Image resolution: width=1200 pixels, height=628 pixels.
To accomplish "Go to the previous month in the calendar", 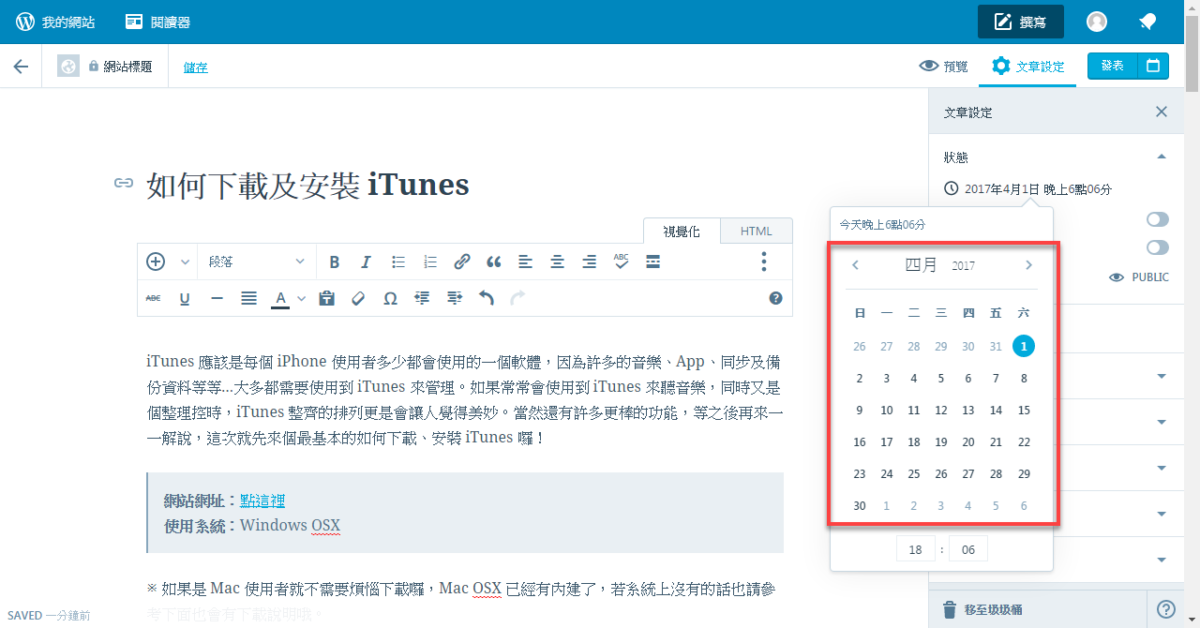I will pos(856,265).
